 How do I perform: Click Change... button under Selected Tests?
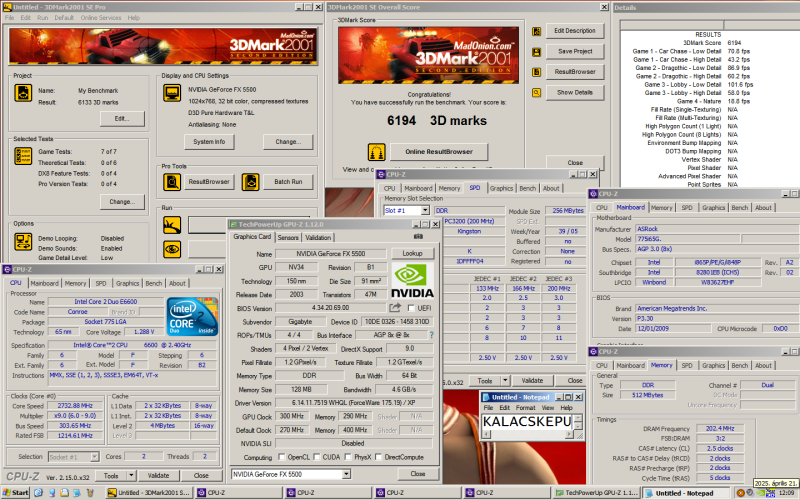122,202
